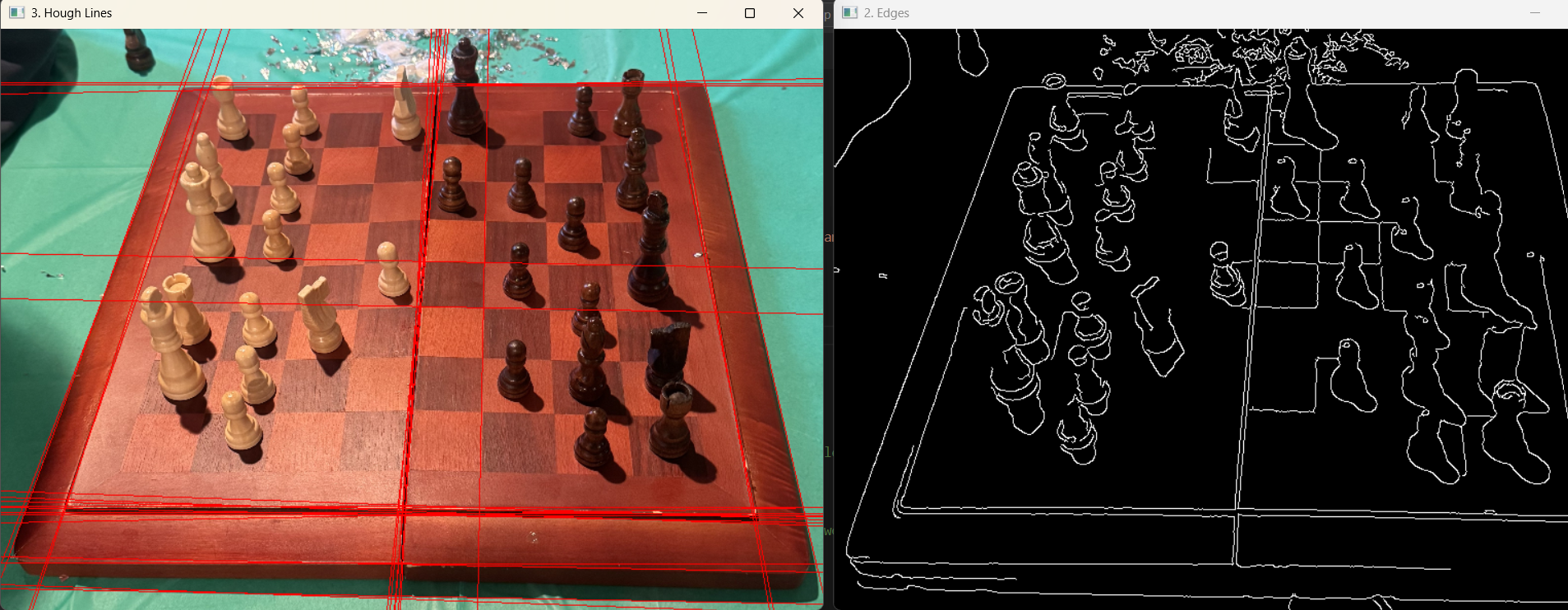Screen dimensions: 1568x610
Task: Maximize the Hough Lines window
Action: tap(749, 13)
